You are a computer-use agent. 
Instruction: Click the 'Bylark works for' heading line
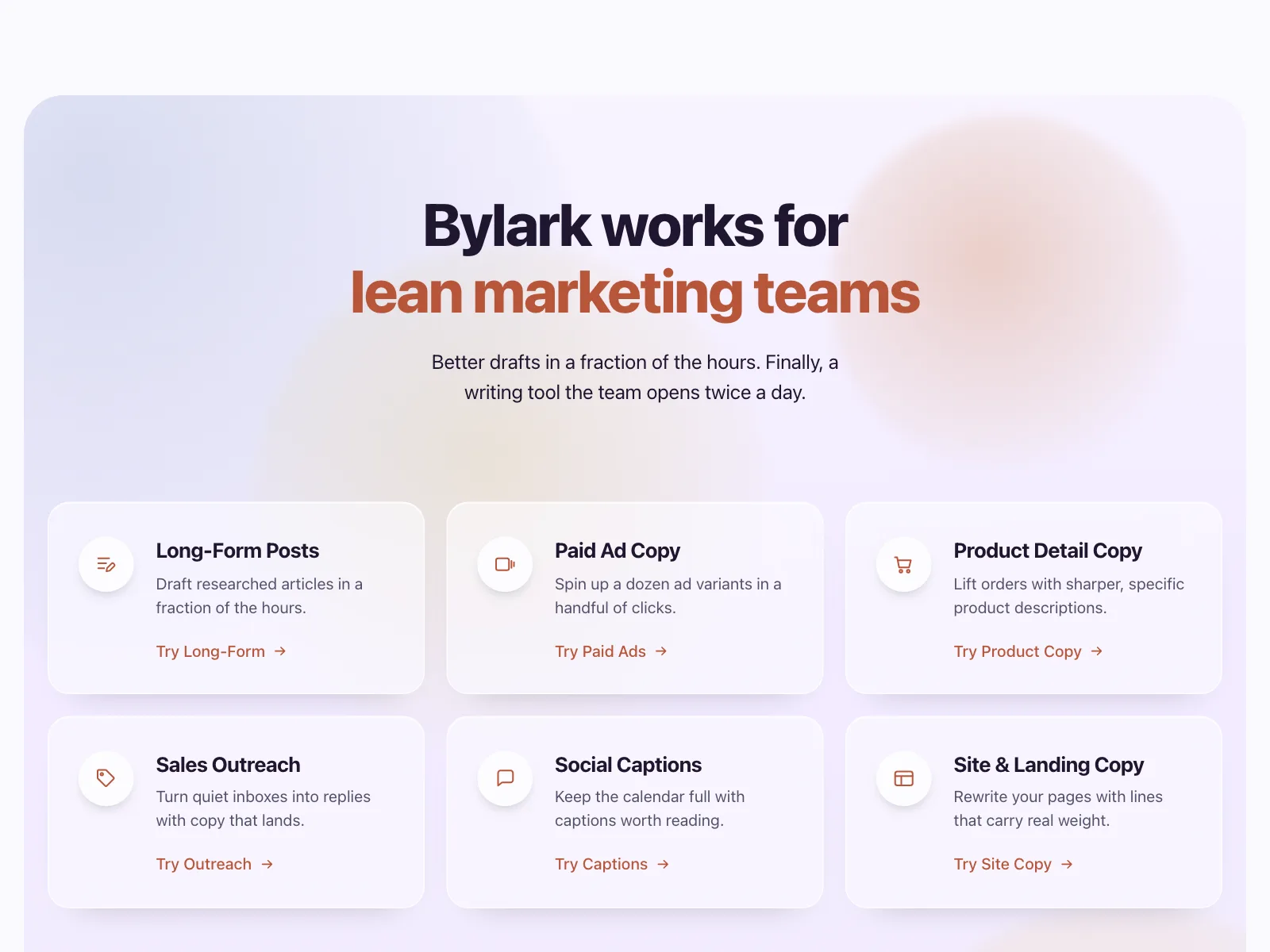635,226
